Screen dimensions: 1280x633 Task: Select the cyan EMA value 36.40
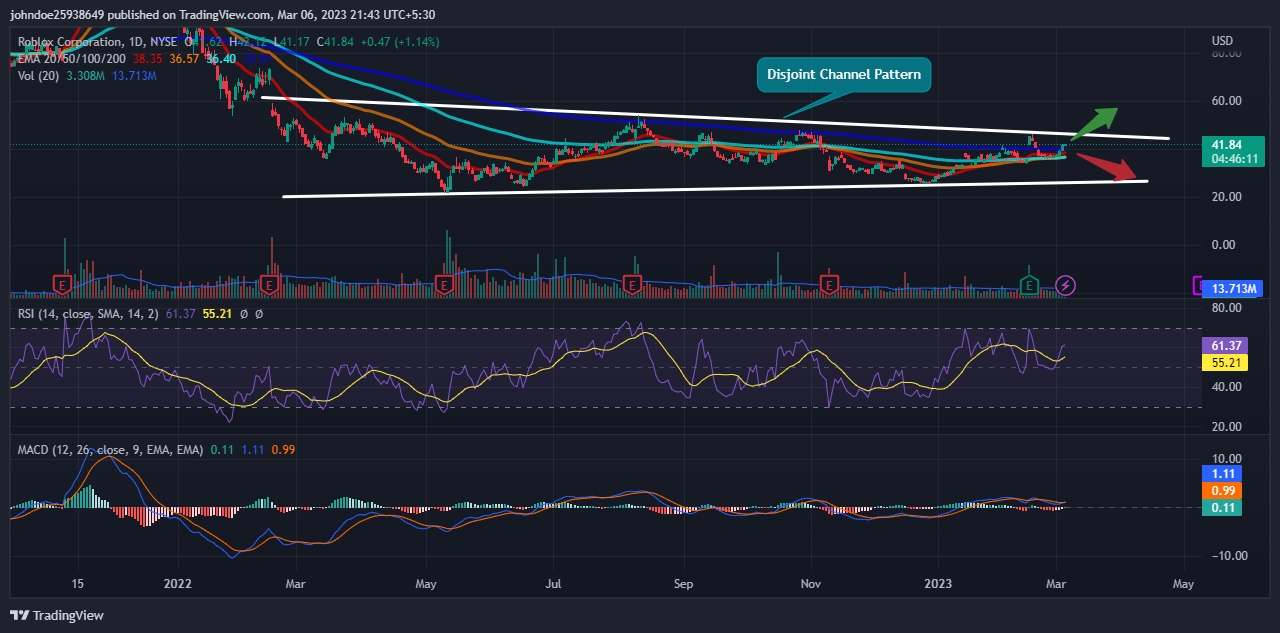click(220, 59)
